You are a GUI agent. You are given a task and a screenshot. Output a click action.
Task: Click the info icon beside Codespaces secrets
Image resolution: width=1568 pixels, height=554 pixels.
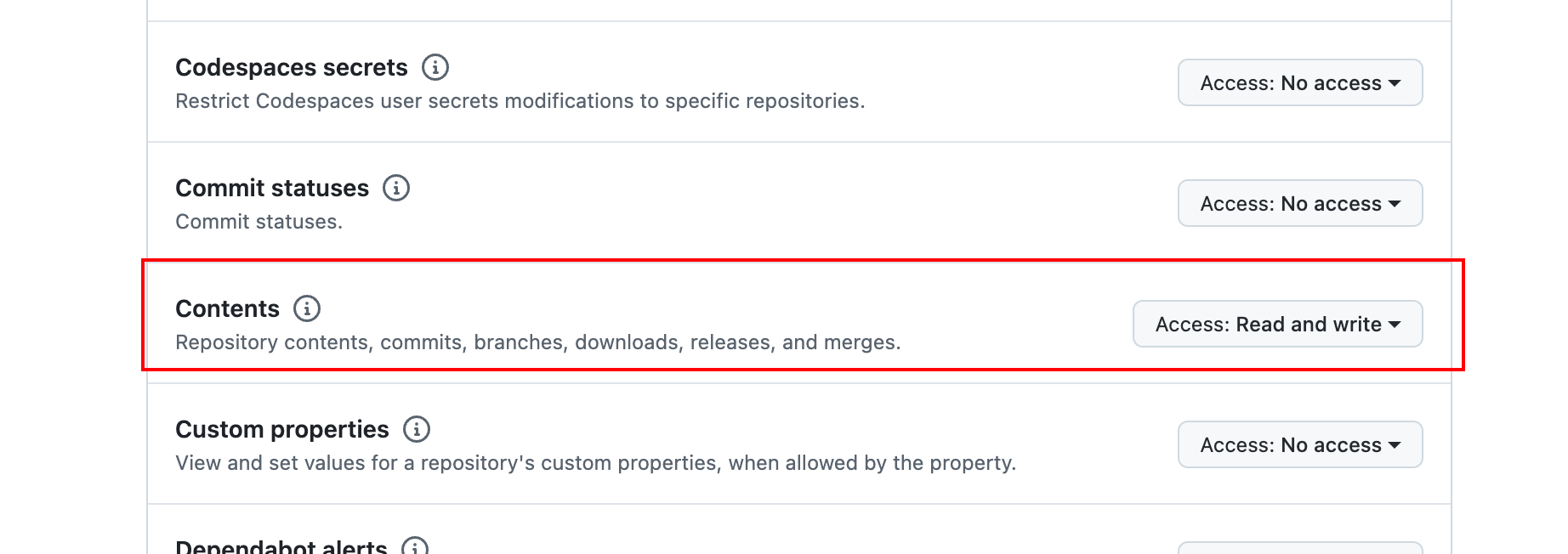point(435,67)
